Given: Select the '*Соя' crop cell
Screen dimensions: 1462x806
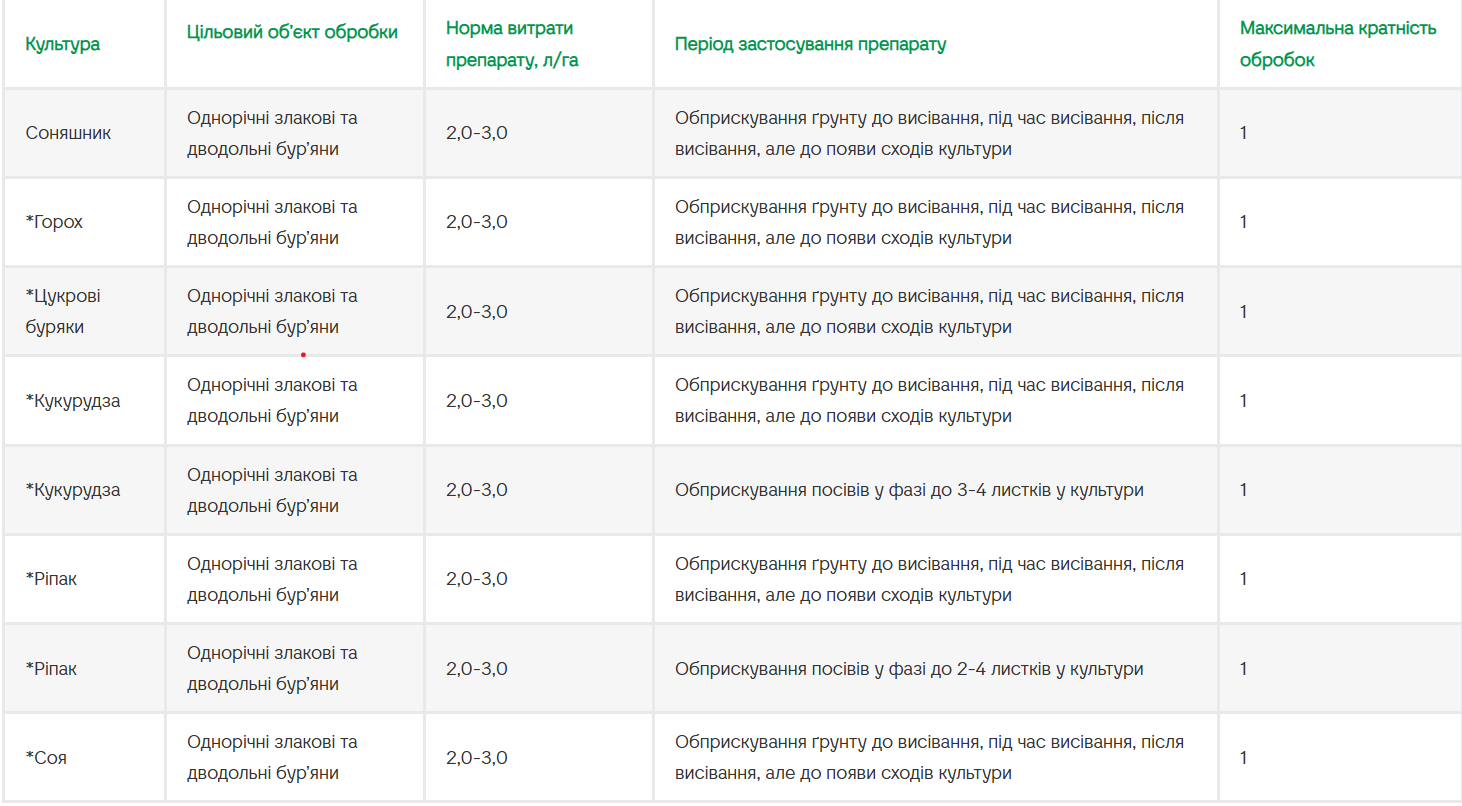Looking at the screenshot, I should (46, 757).
